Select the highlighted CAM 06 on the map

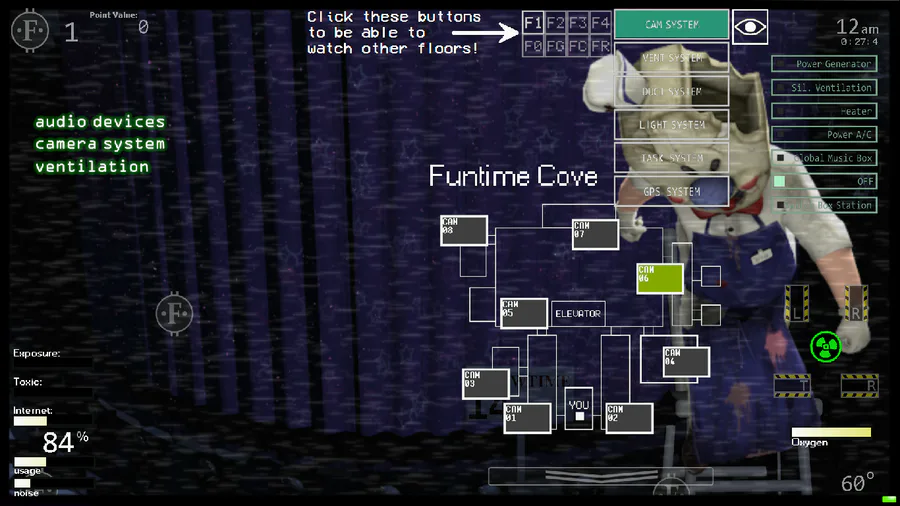pyautogui.click(x=660, y=278)
